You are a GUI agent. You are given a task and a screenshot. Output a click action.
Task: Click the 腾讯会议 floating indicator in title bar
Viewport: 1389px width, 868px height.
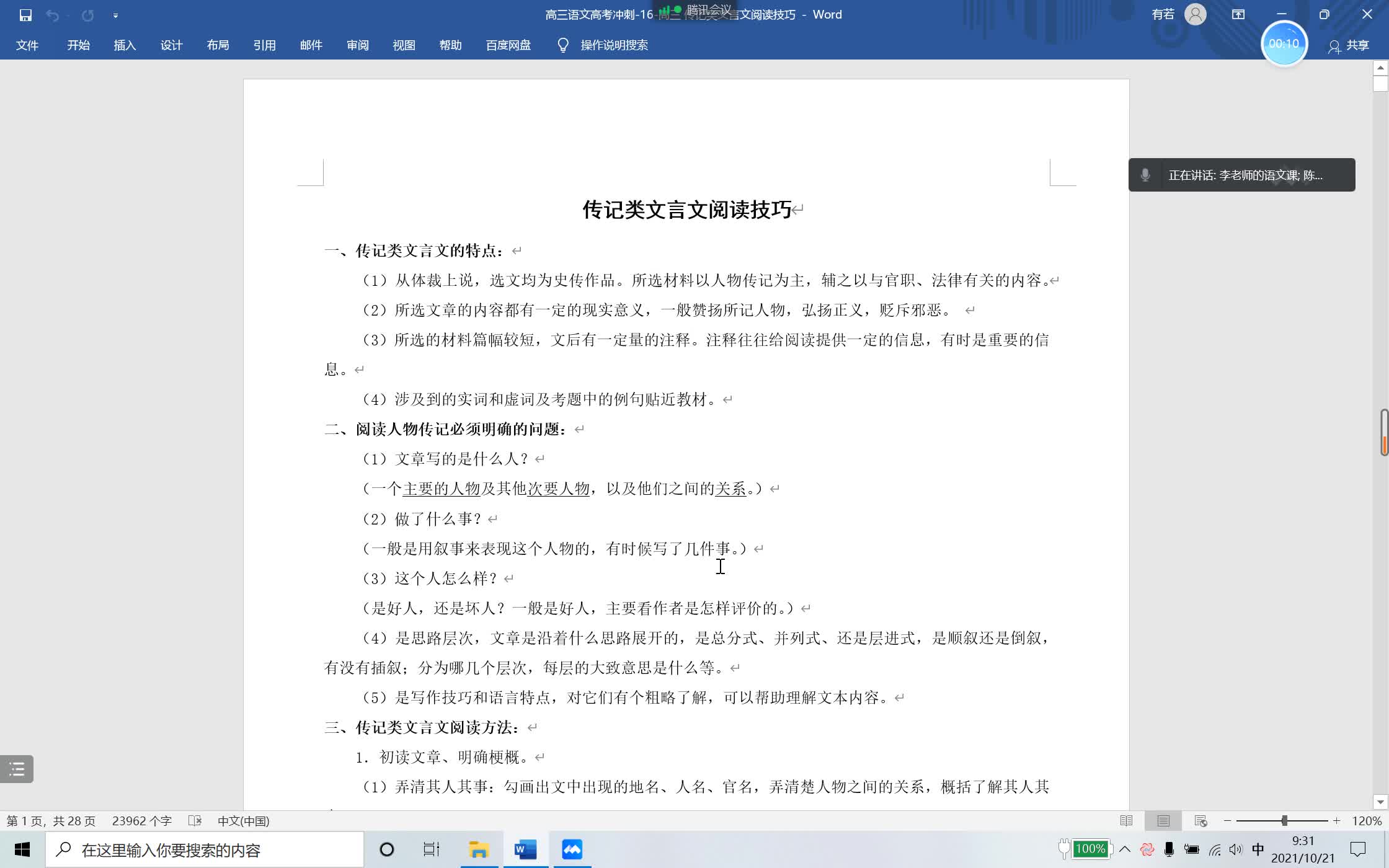pos(696,10)
